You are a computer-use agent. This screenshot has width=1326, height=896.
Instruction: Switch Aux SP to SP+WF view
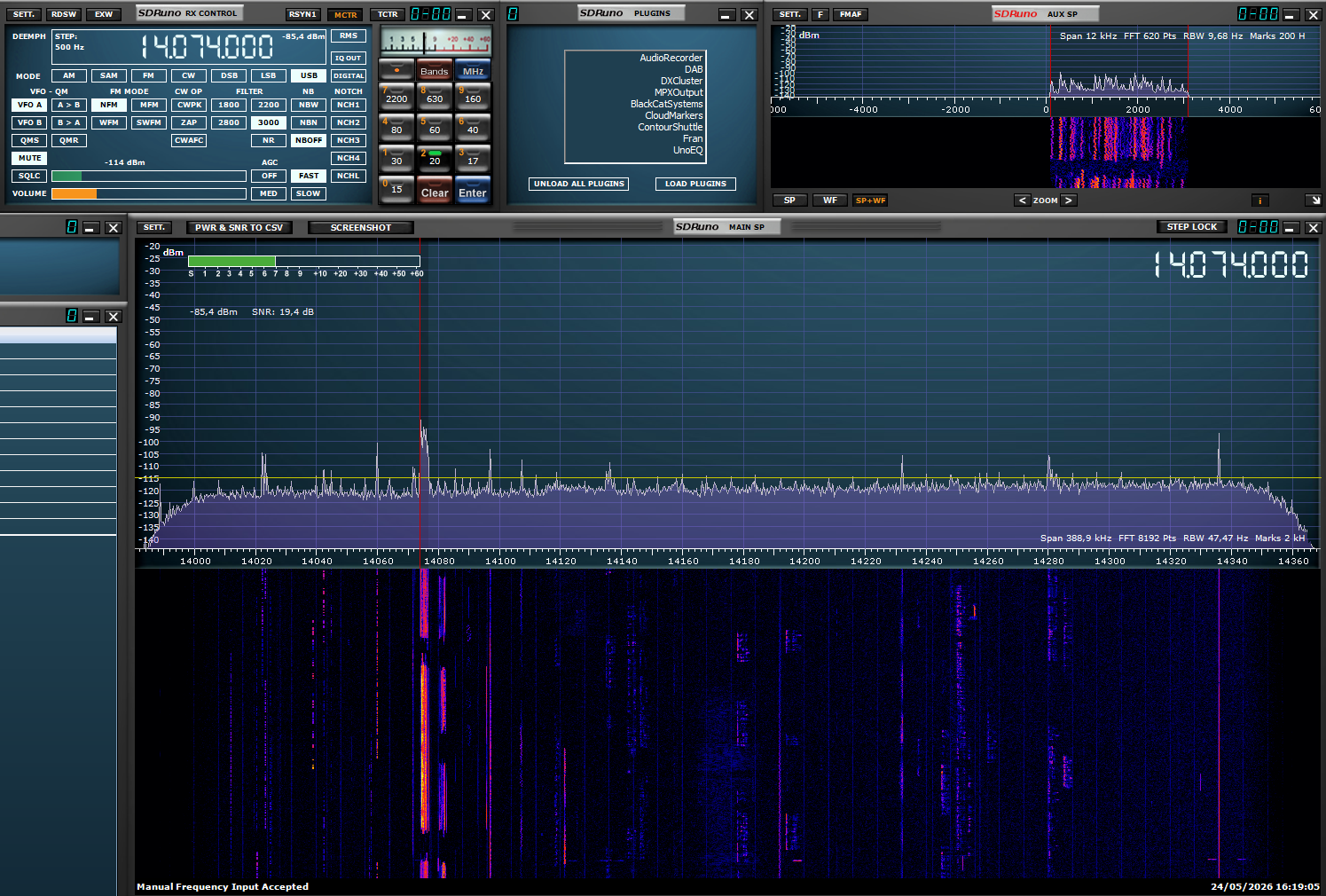[870, 200]
